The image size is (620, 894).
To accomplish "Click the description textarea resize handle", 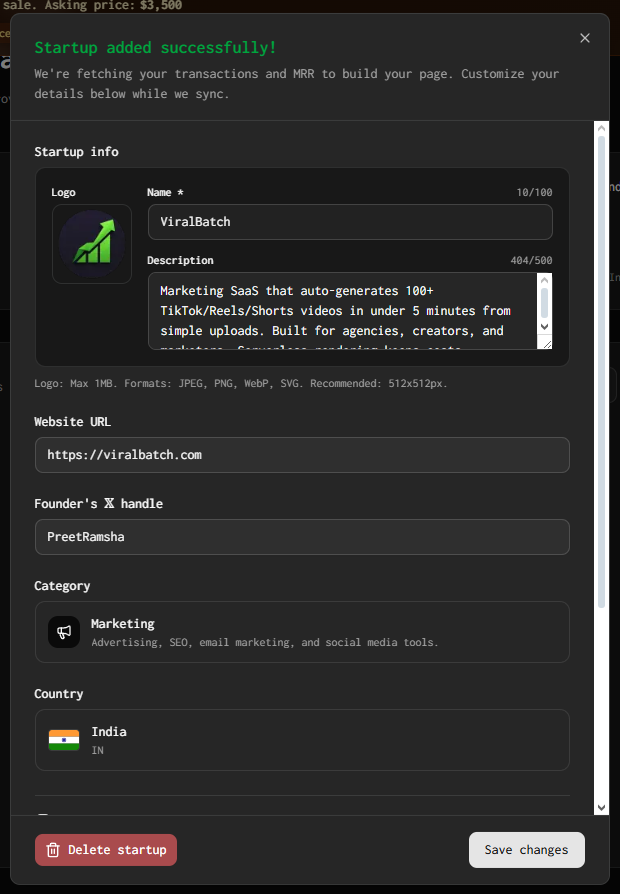I will pyautogui.click(x=546, y=343).
